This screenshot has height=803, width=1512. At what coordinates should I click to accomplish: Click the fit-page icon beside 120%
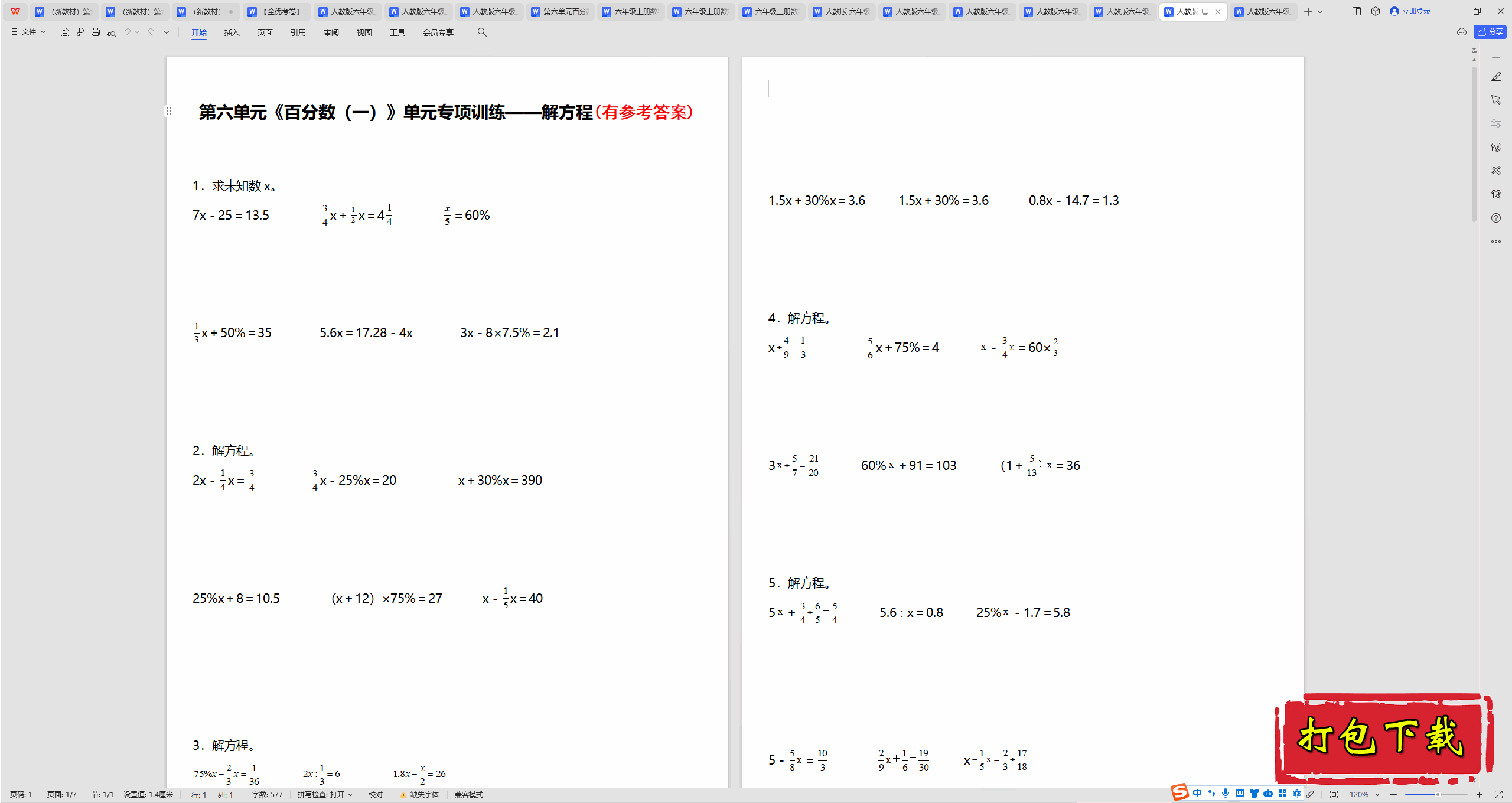tap(1334, 795)
